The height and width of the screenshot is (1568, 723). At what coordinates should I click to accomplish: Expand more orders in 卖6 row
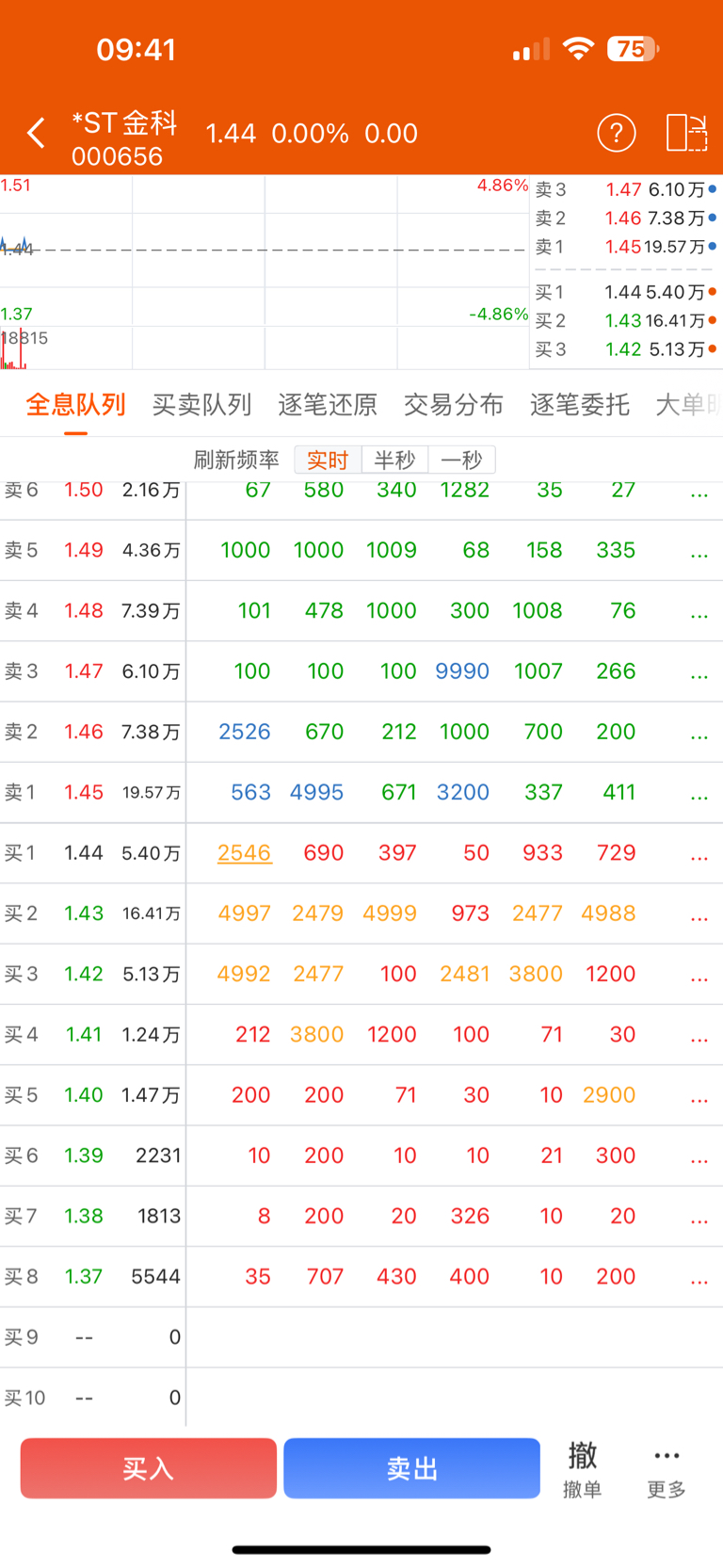click(699, 493)
